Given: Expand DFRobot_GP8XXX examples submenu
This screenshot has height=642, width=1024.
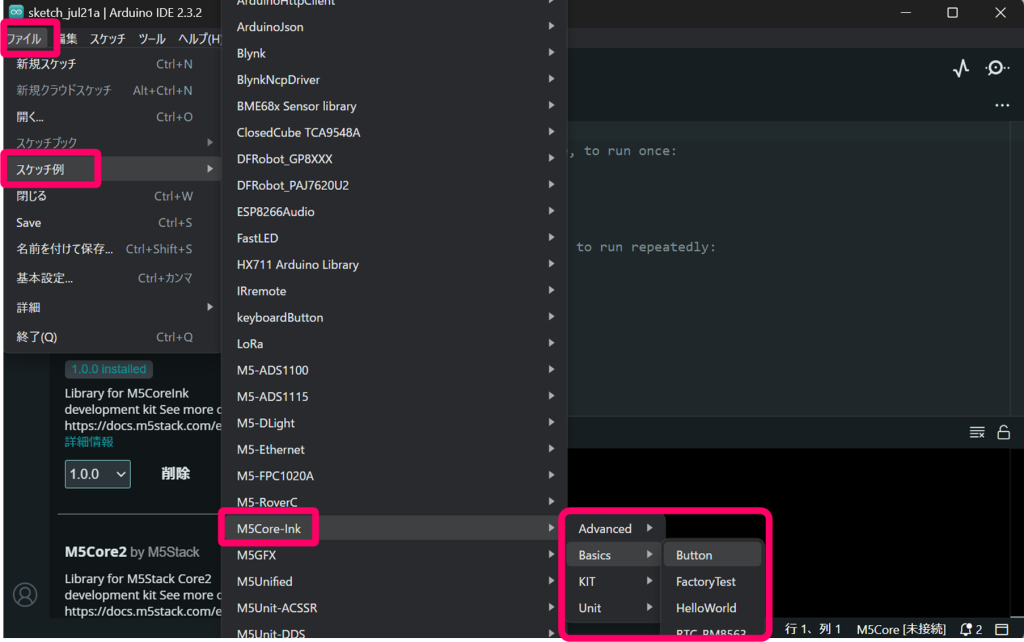Looking at the screenshot, I should pos(394,159).
